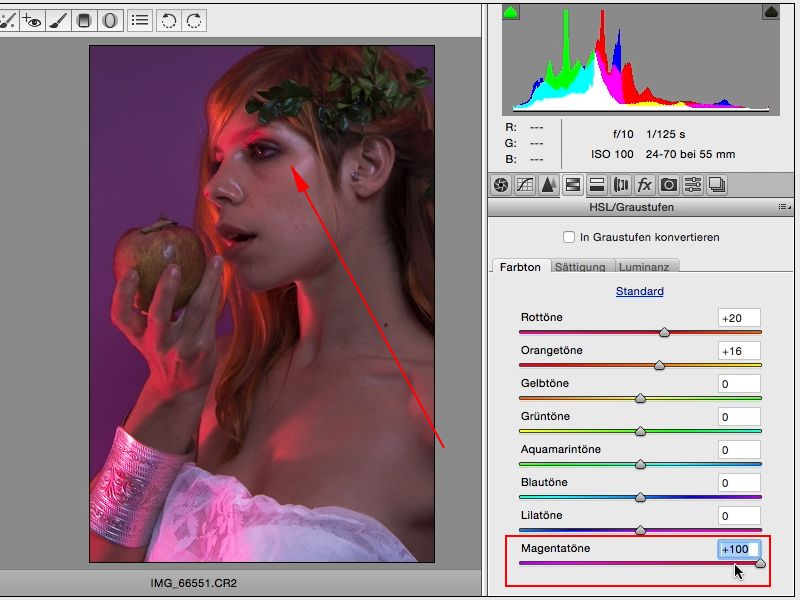The image size is (800, 600).
Task: Select the Radial Filter tool
Action: [x=110, y=20]
